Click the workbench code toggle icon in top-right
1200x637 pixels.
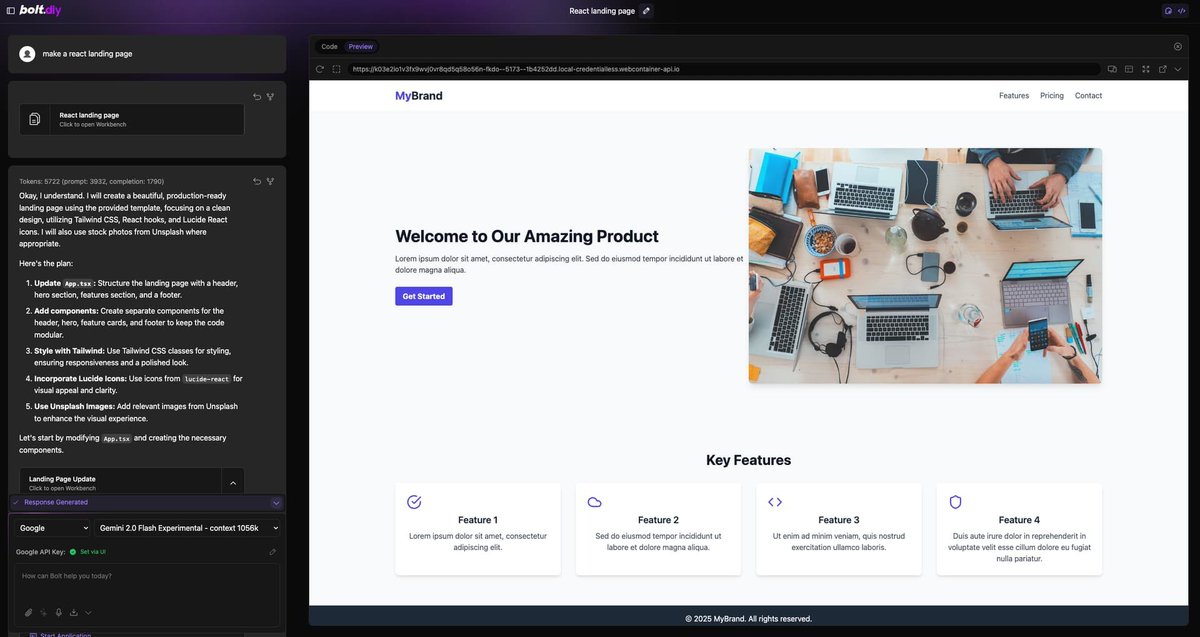[x=1181, y=11]
